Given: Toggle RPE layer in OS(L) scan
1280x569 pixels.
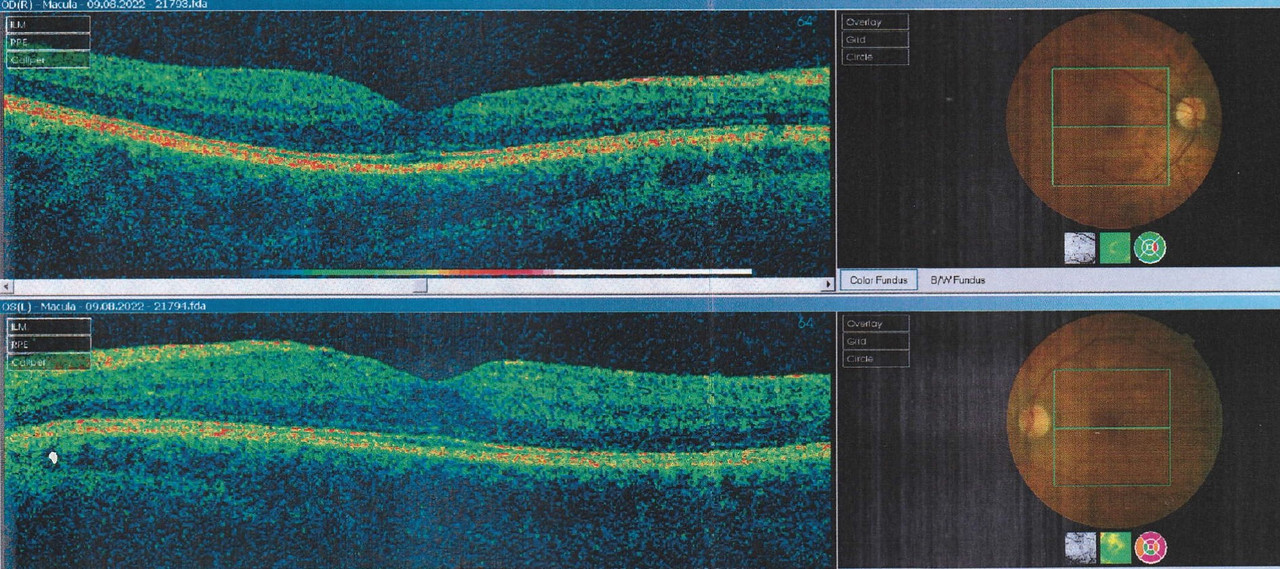Looking at the screenshot, I should [48, 344].
